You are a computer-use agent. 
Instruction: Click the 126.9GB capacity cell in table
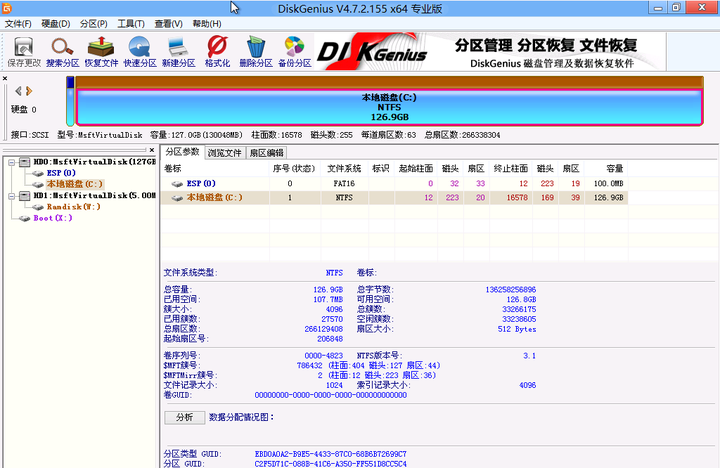(608, 198)
